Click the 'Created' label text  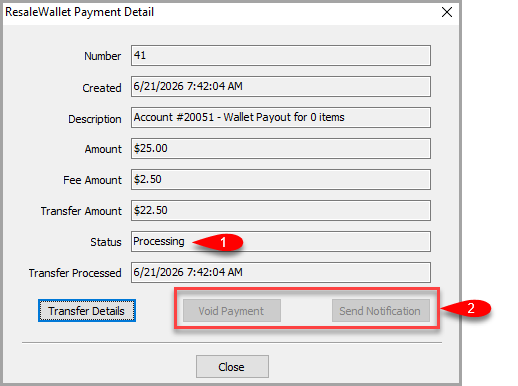click(x=102, y=88)
